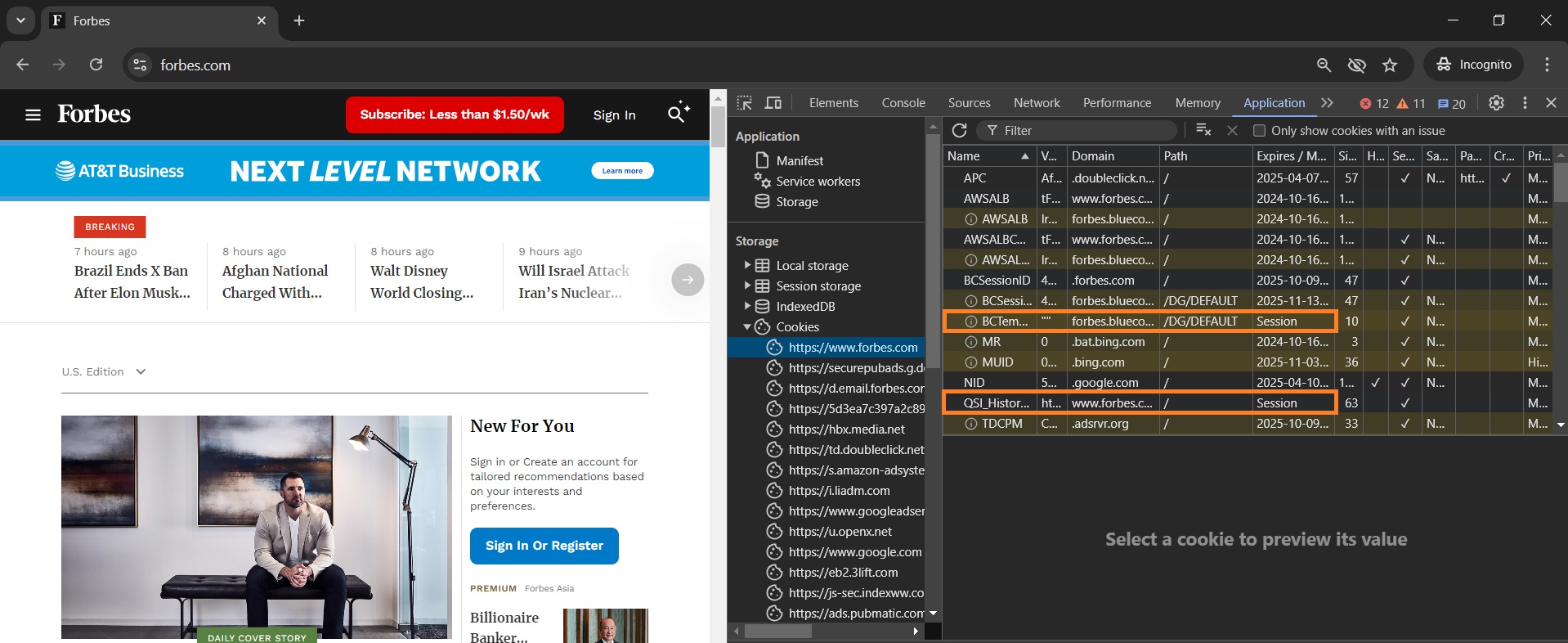1568x643 pixels.
Task: Click the Sign In Or Register button
Action: click(544, 546)
